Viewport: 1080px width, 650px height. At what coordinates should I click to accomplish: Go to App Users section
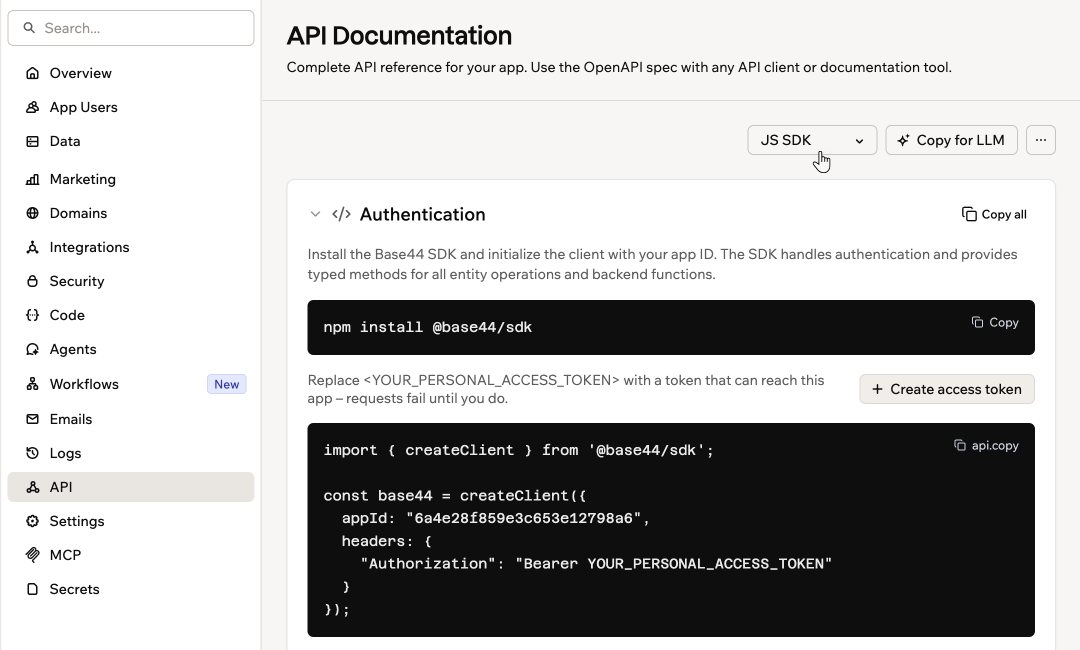(131, 107)
